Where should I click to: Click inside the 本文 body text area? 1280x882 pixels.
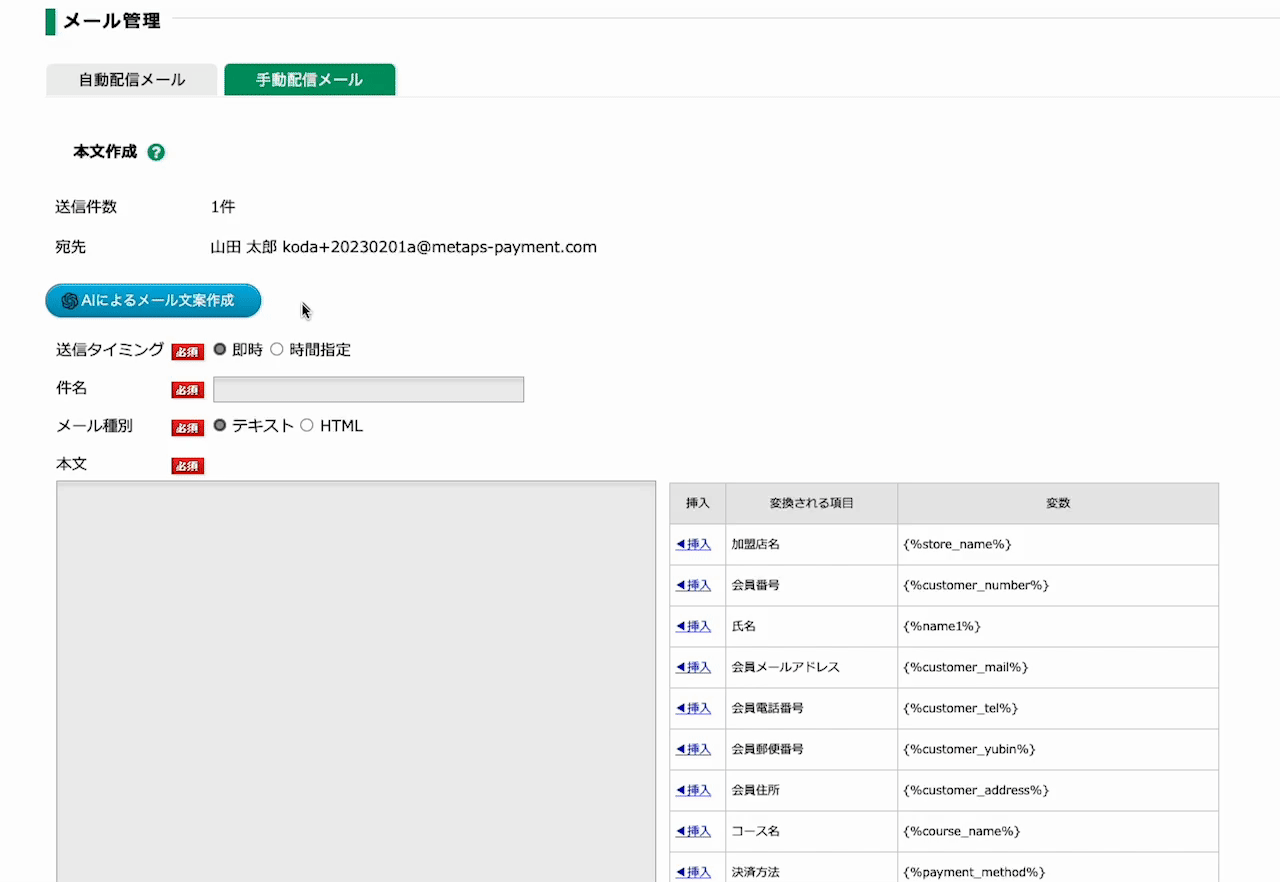[x=356, y=680]
